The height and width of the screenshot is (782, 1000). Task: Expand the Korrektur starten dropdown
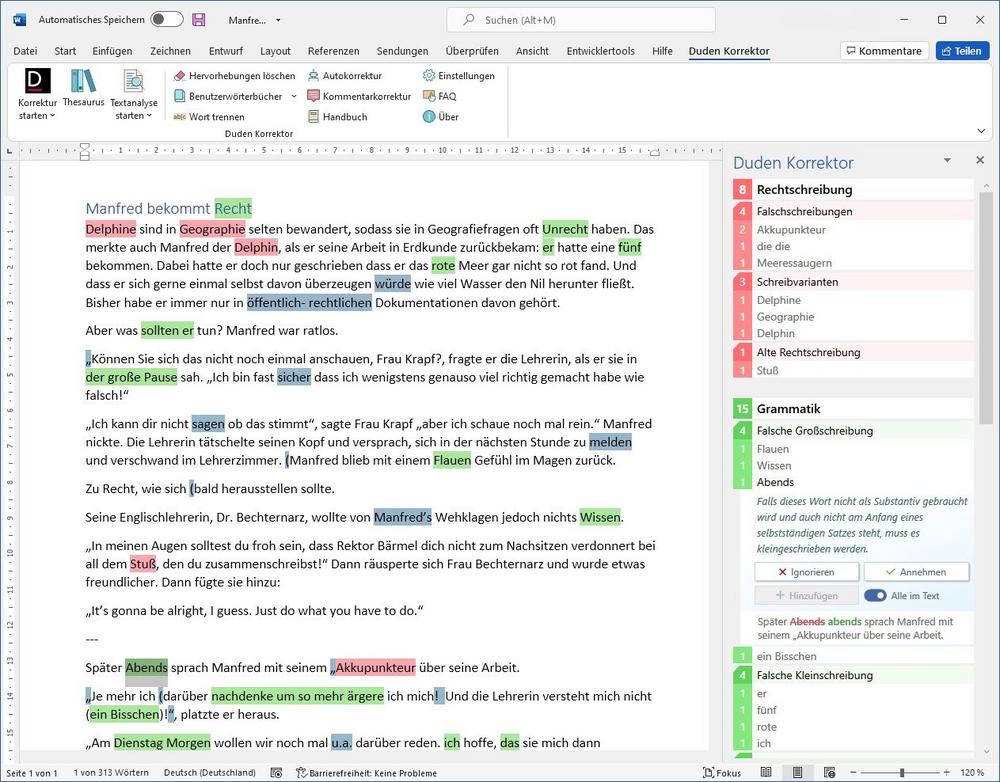[52, 116]
